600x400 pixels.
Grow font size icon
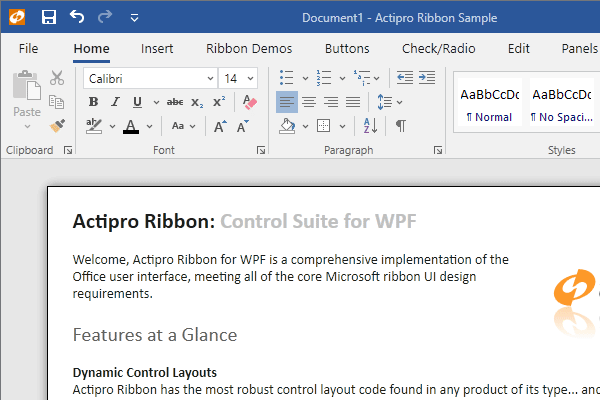coord(220,126)
